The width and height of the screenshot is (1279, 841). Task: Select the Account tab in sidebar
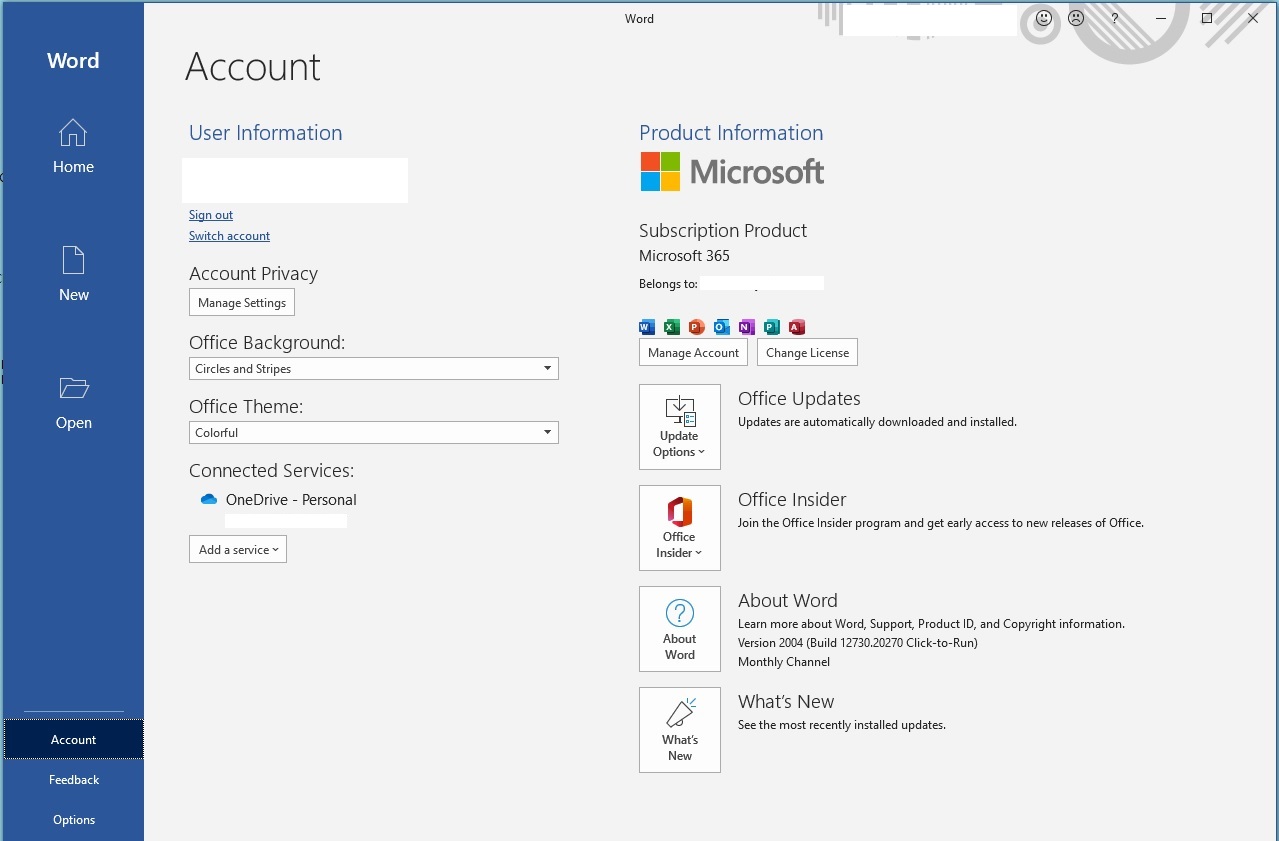tap(74, 739)
